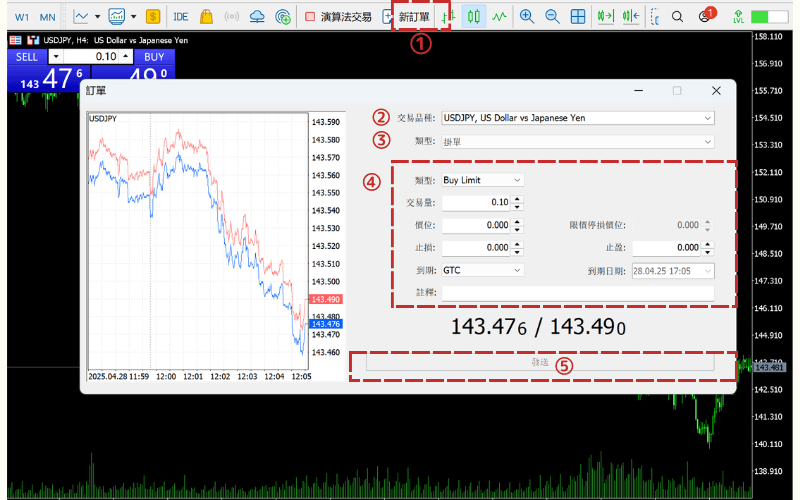This screenshot has width=800, height=500.
Task: Select the W1 timeframe tab
Action: [21, 16]
